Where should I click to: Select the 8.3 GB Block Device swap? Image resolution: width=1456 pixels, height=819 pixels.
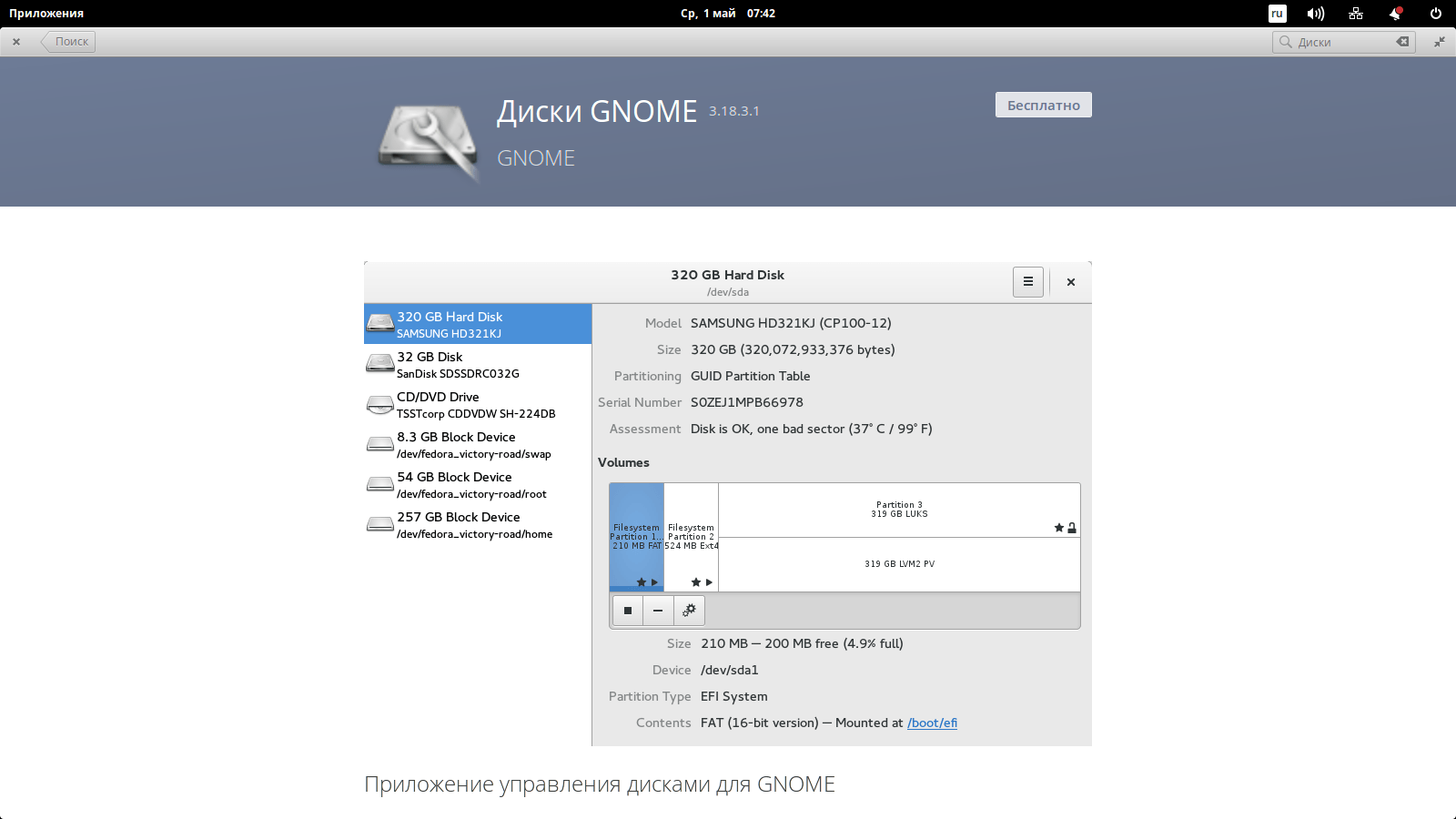point(478,444)
